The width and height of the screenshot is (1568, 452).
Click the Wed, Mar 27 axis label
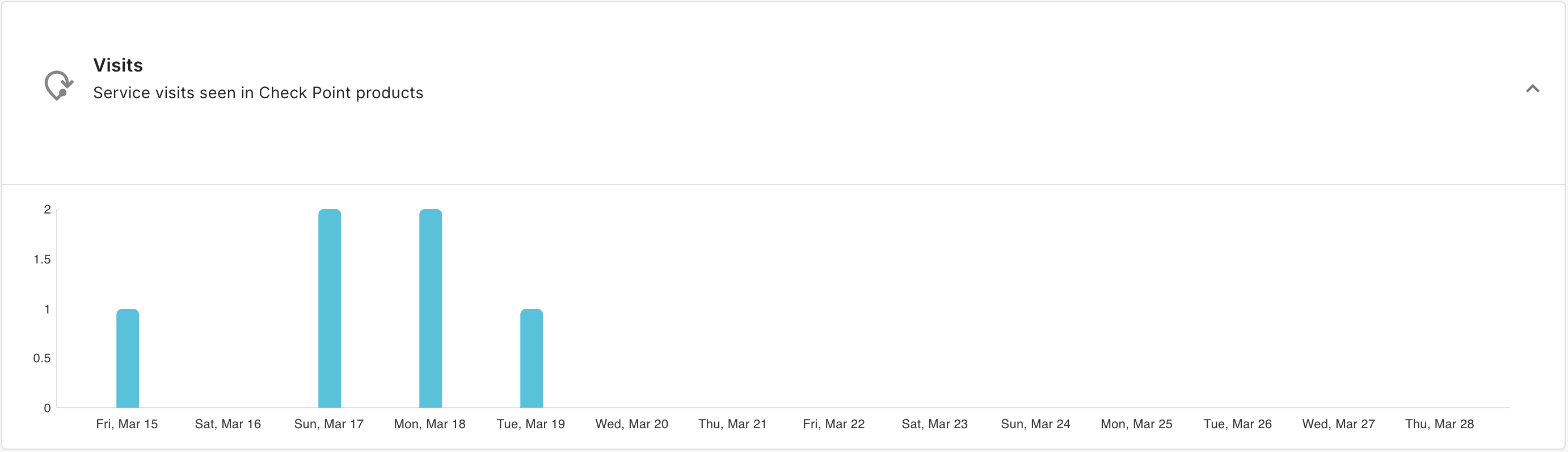[x=1338, y=424]
